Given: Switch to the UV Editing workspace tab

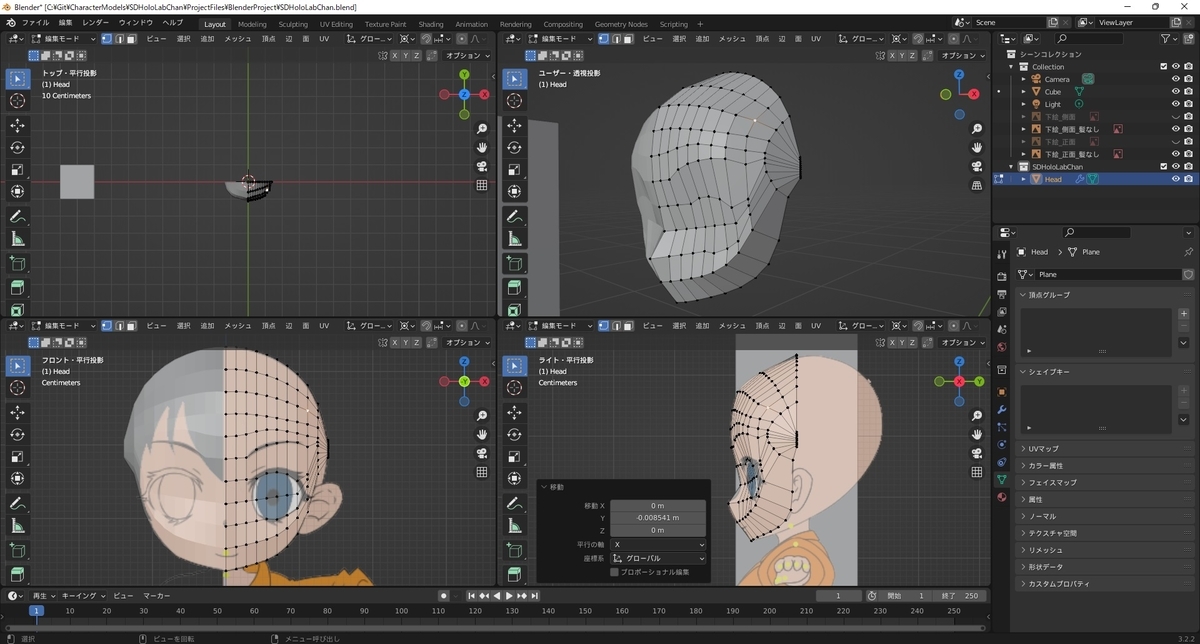Looking at the screenshot, I should pos(336,24).
